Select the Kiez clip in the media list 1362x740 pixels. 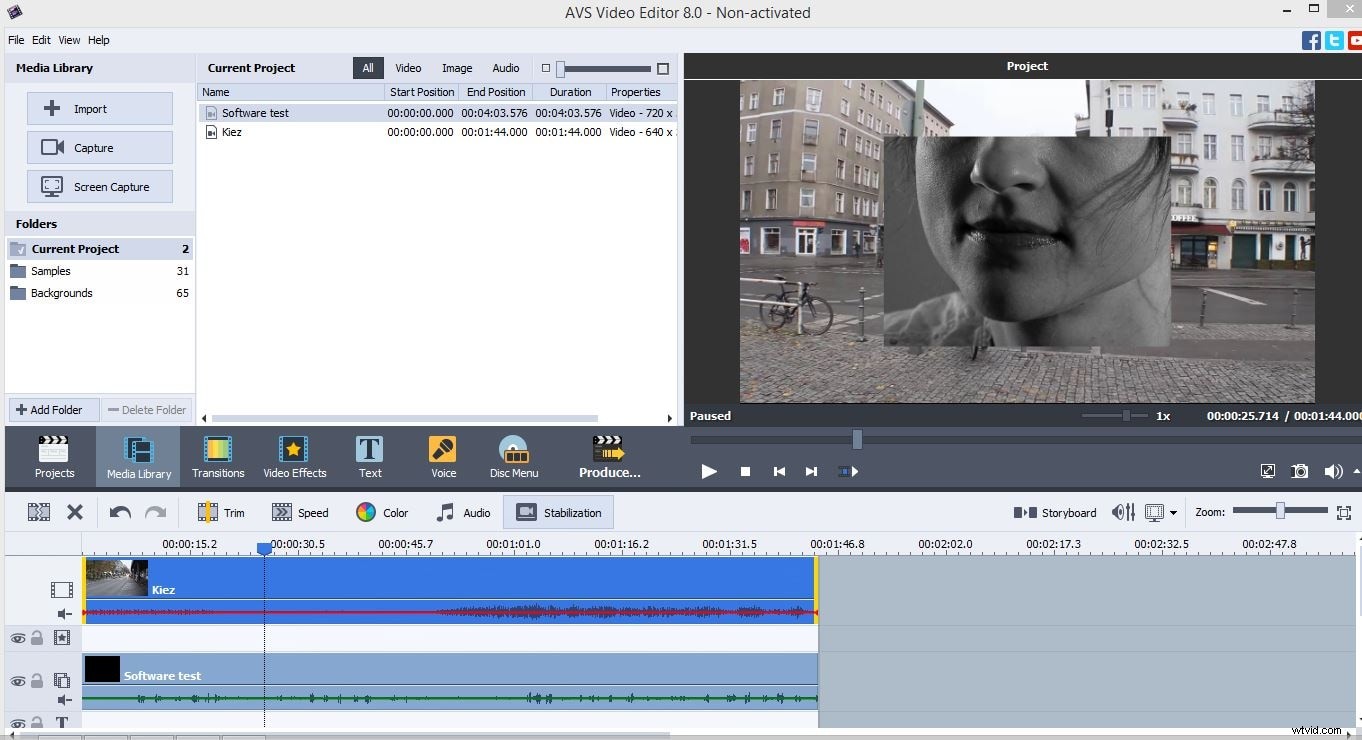coord(232,132)
